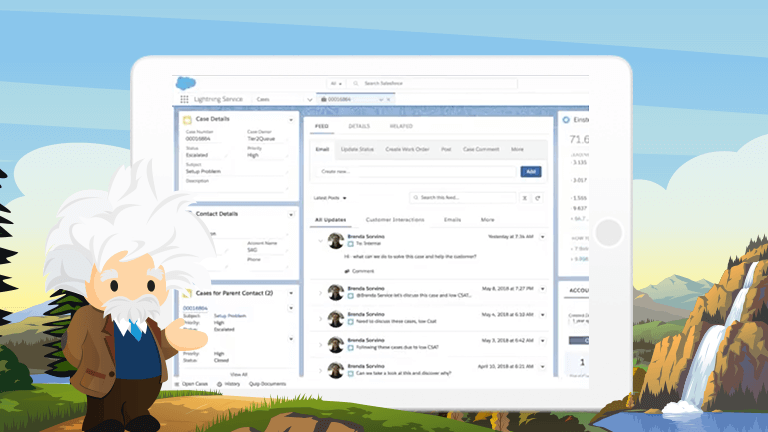Open the More publisher actions tab
Screen dimensions: 768x432
(517, 149)
